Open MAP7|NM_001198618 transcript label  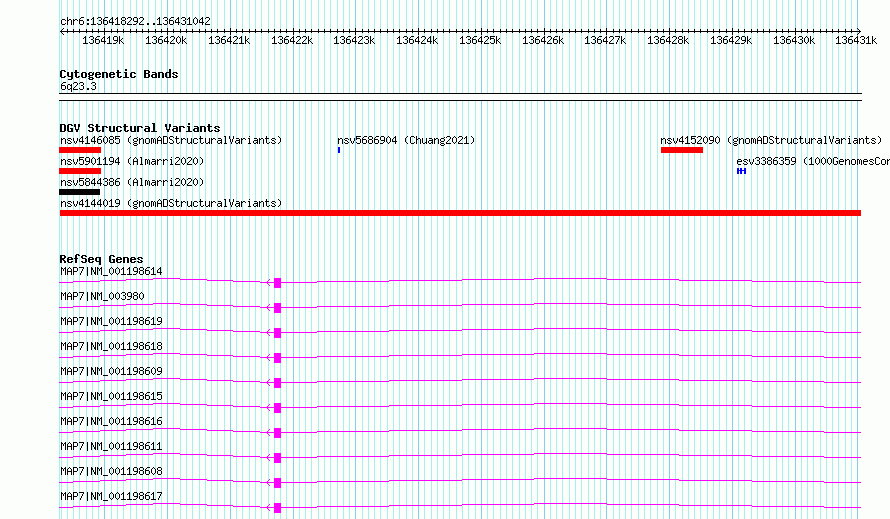click(x=111, y=346)
